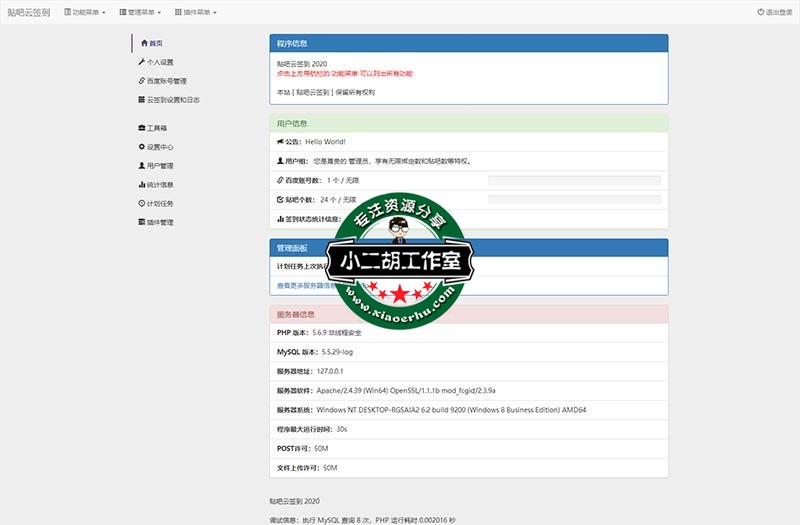Click the link icon for 百度账号管理
800x525 pixels.
point(142,81)
